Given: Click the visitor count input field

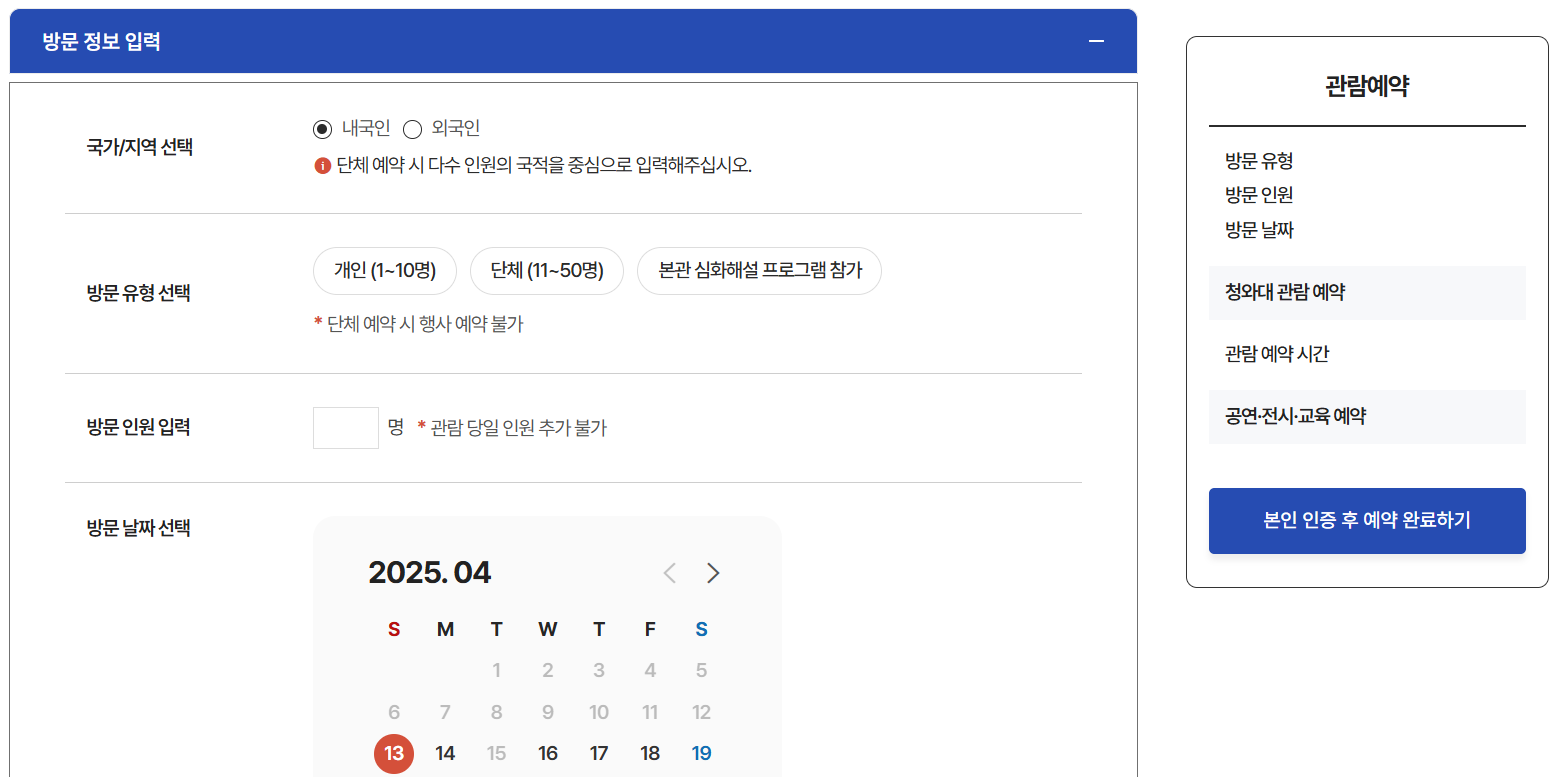Looking at the screenshot, I should (345, 427).
